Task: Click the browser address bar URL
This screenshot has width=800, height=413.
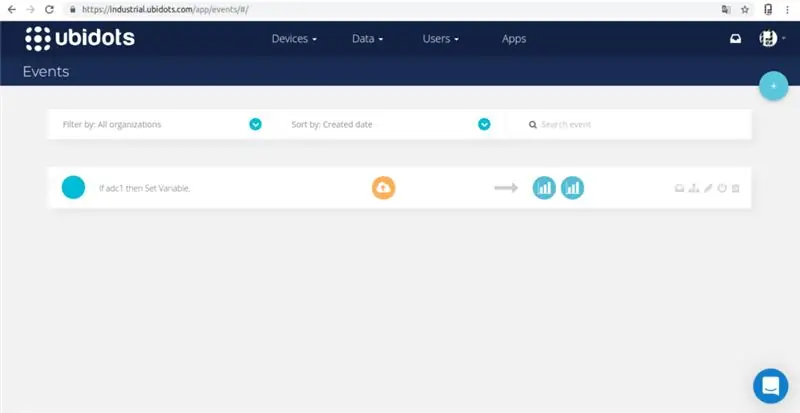Action: coord(165,9)
